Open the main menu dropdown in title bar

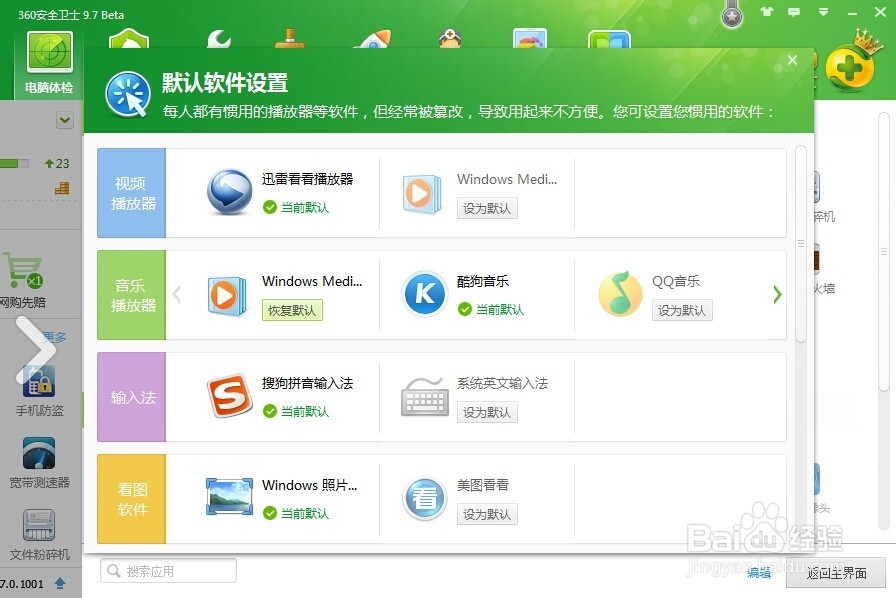(x=823, y=11)
